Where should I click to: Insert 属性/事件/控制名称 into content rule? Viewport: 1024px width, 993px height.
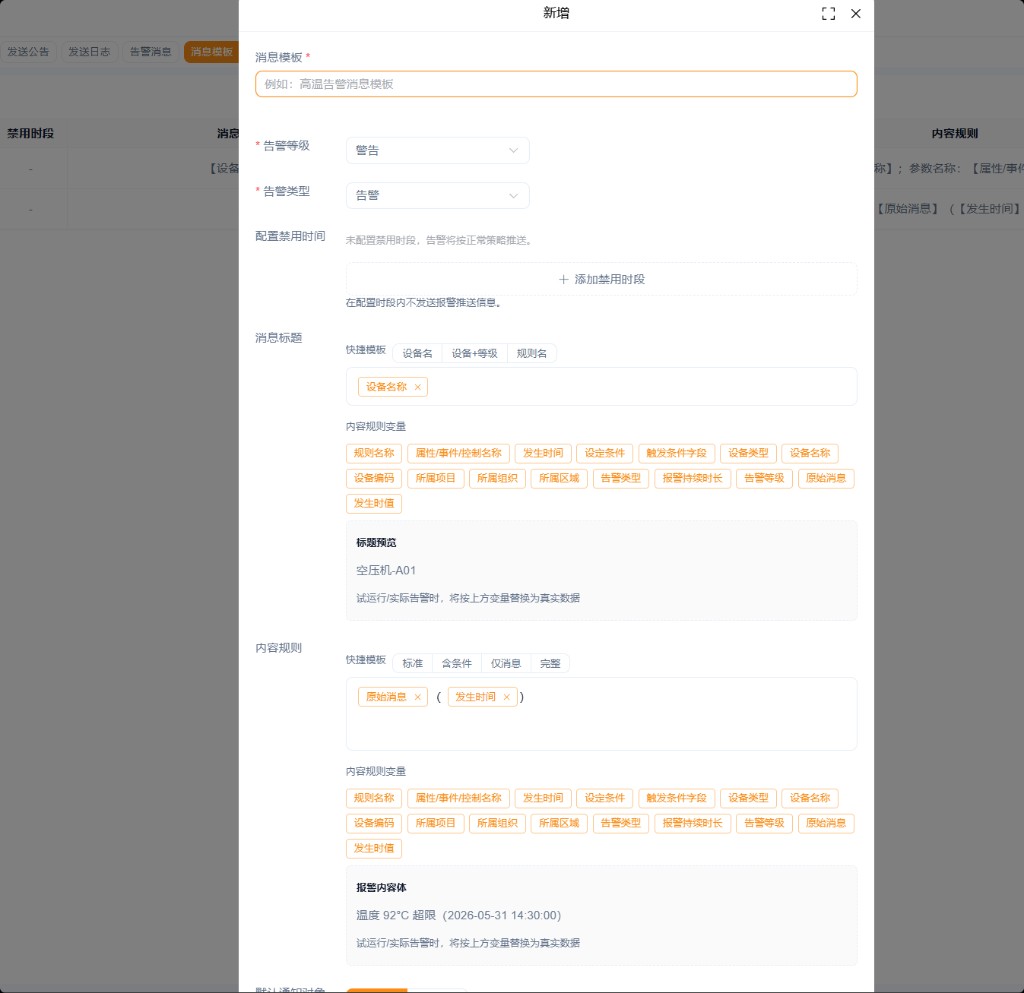pos(458,798)
